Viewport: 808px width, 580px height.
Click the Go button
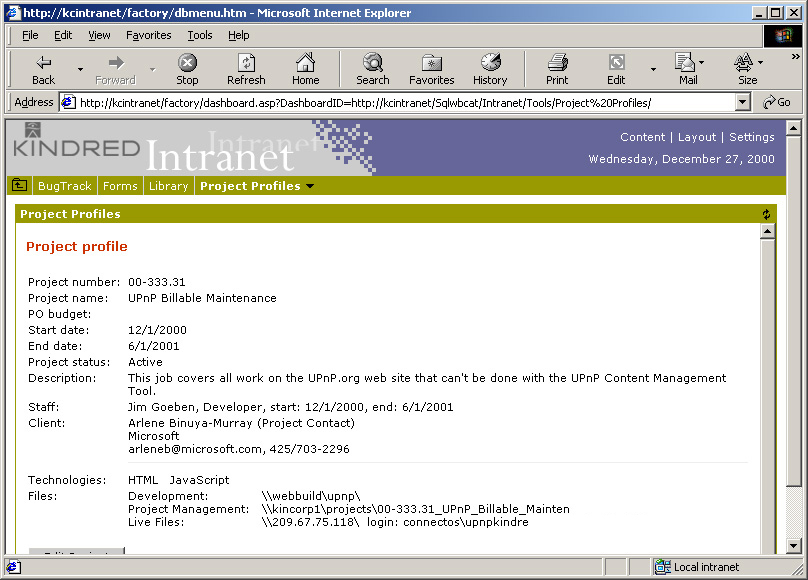pyautogui.click(x=777, y=102)
